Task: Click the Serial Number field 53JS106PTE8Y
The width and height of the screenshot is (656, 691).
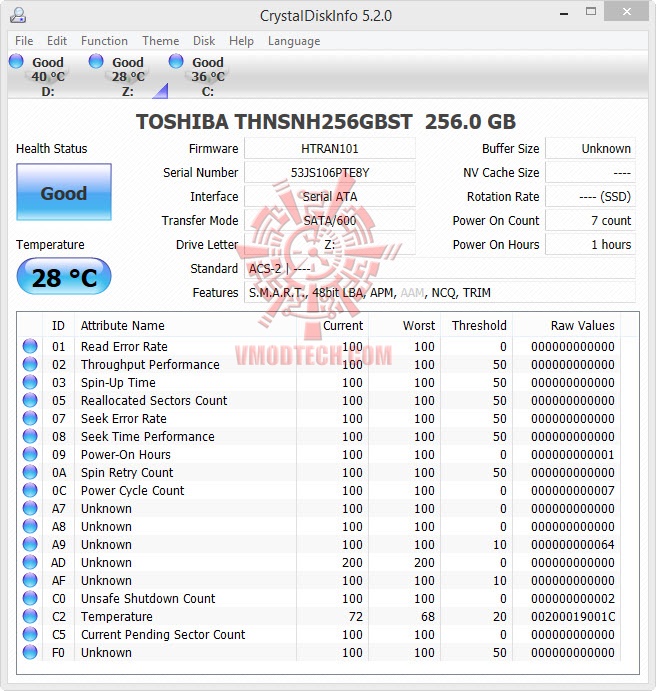Action: coord(330,172)
